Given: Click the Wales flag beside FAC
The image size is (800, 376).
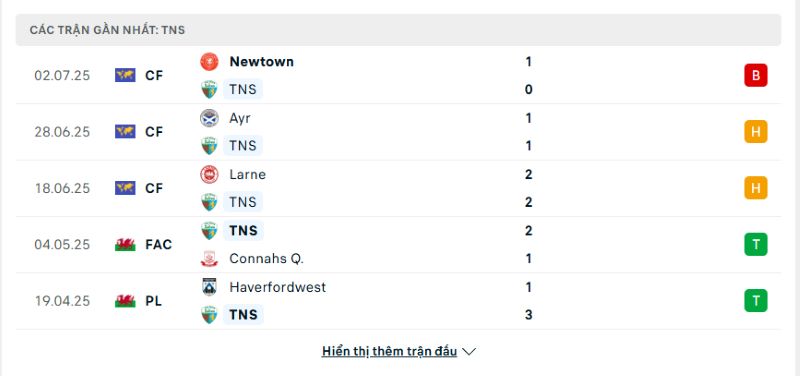Looking at the screenshot, I should 125,245.
